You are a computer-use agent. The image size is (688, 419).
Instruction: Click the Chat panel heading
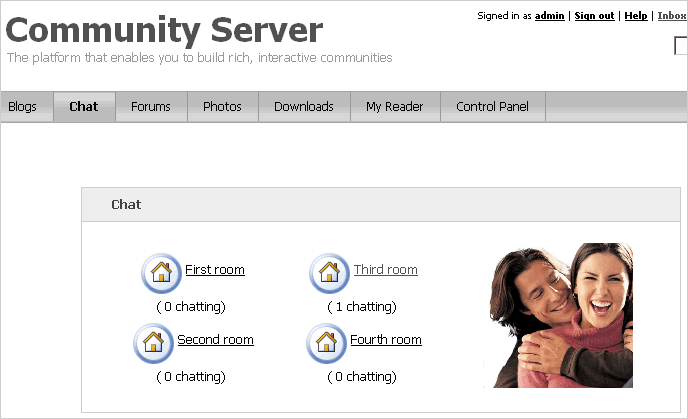pyautogui.click(x=126, y=204)
